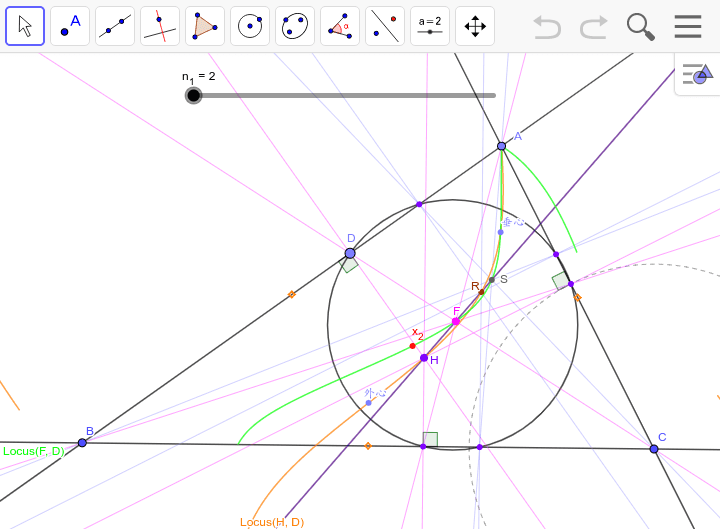Open the Style Bar toggle
Screen dimensions: 720x529
(x=698, y=74)
